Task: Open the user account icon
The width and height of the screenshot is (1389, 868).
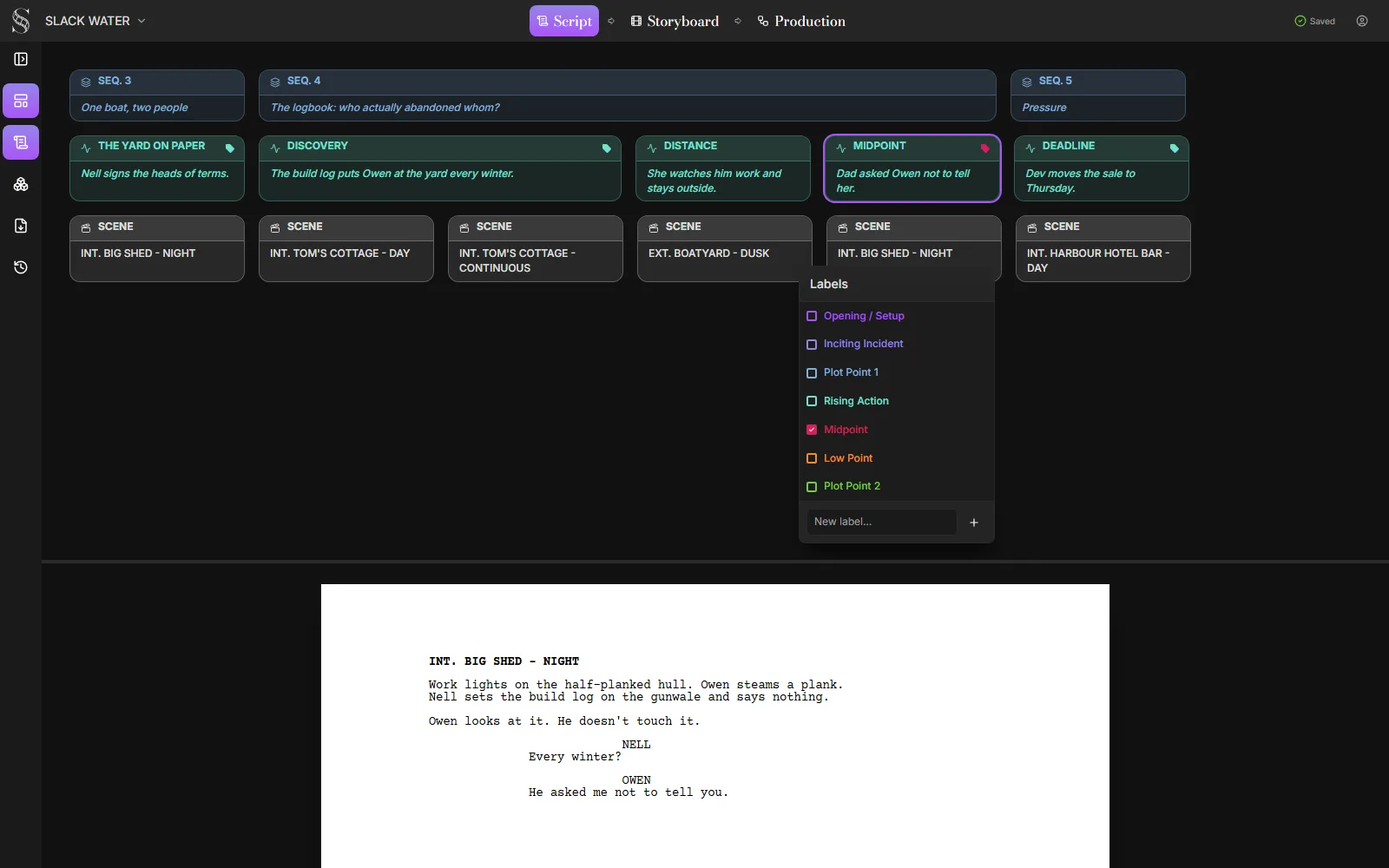Action: [1362, 21]
